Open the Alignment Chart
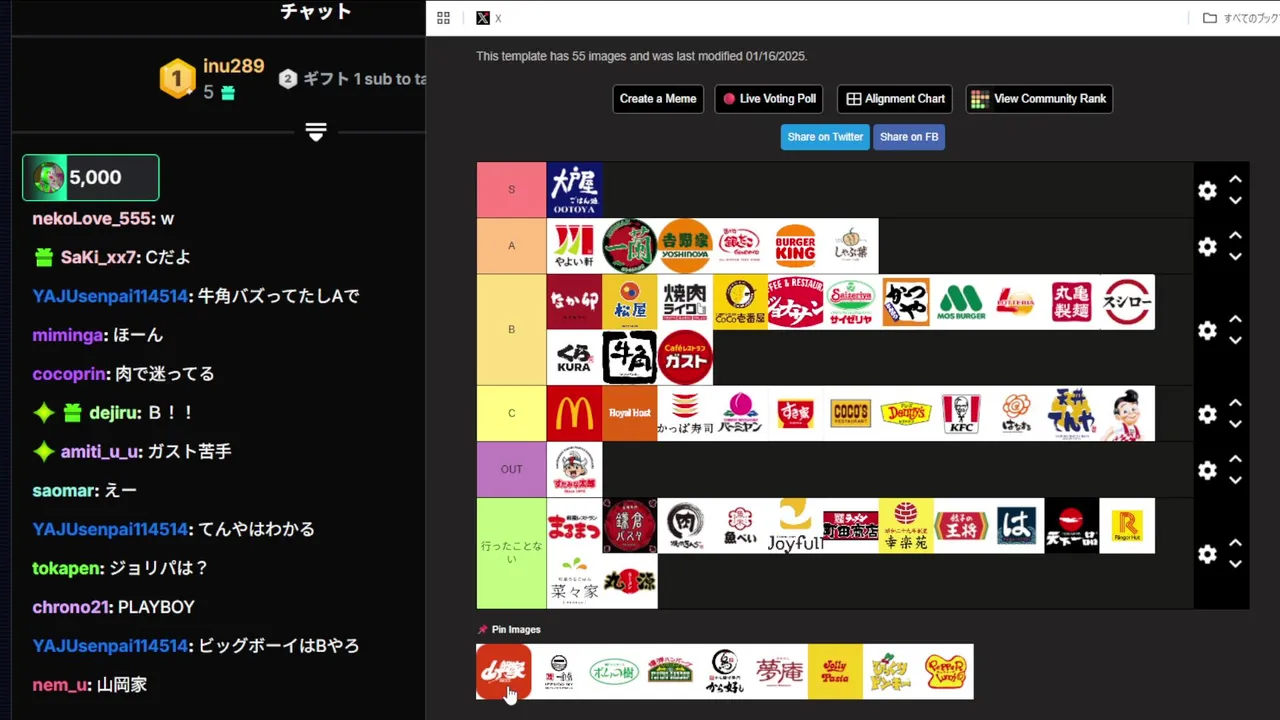The width and height of the screenshot is (1280, 720). point(895,99)
